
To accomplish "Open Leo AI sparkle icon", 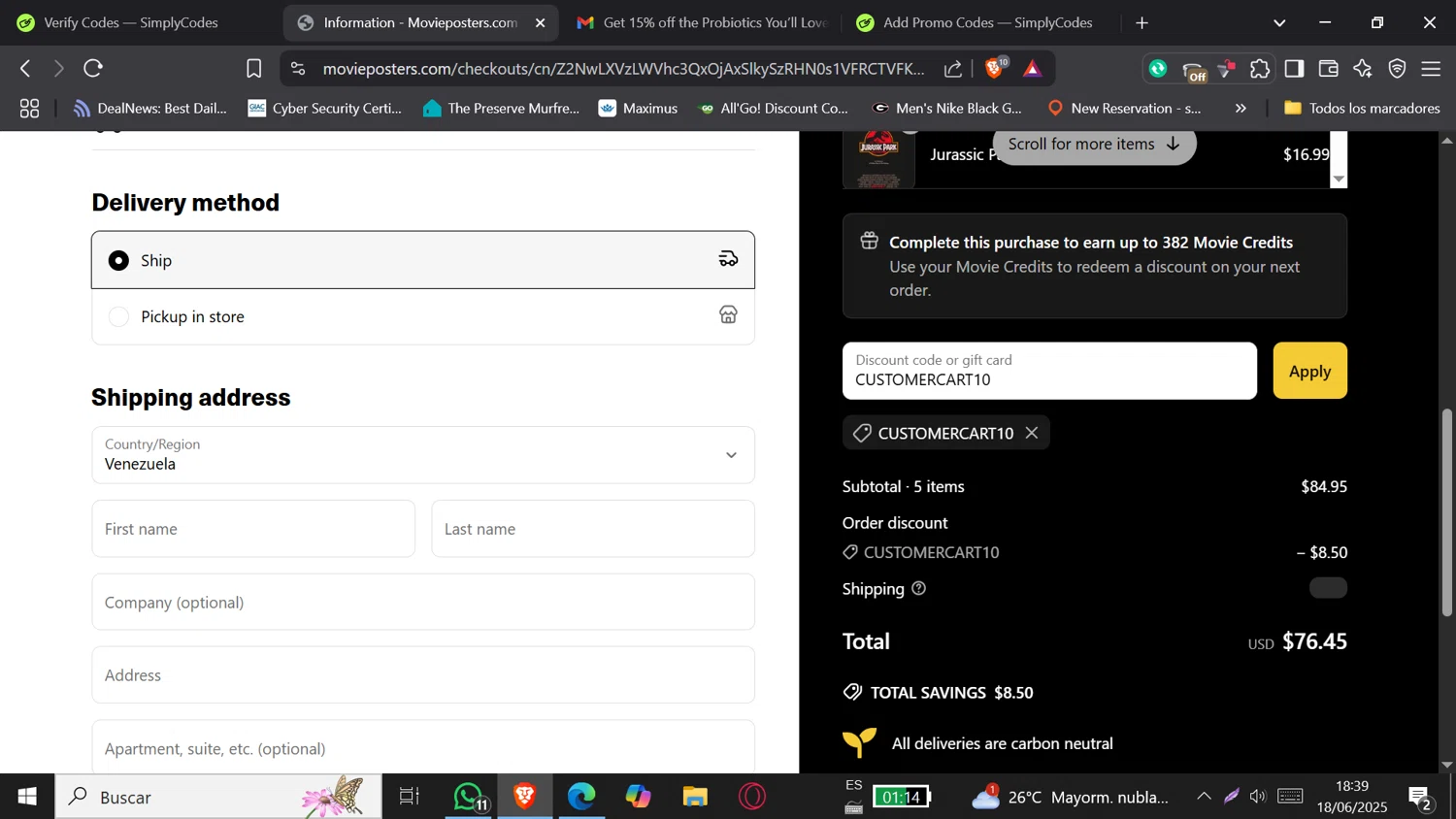I will (1363, 69).
